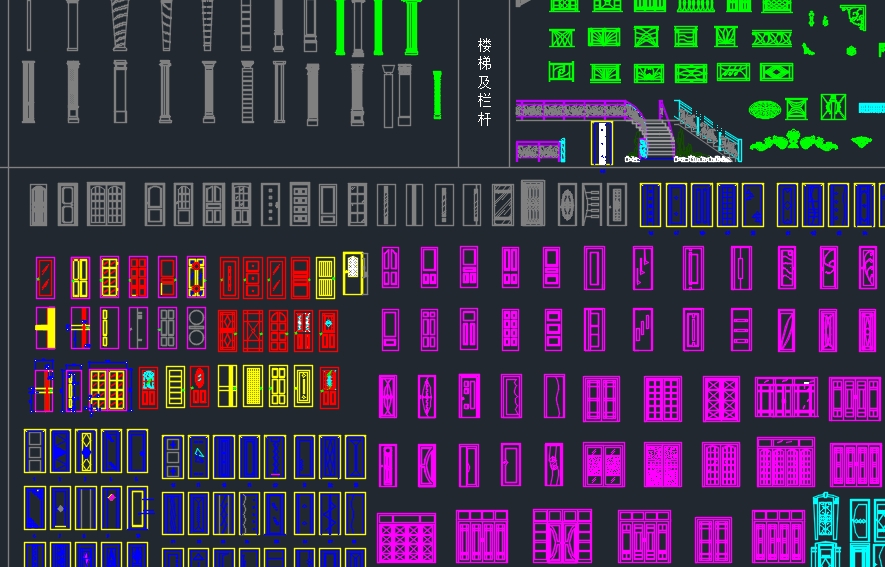Select the yellow perforated dotted door
885x567 pixels.
click(x=253, y=386)
